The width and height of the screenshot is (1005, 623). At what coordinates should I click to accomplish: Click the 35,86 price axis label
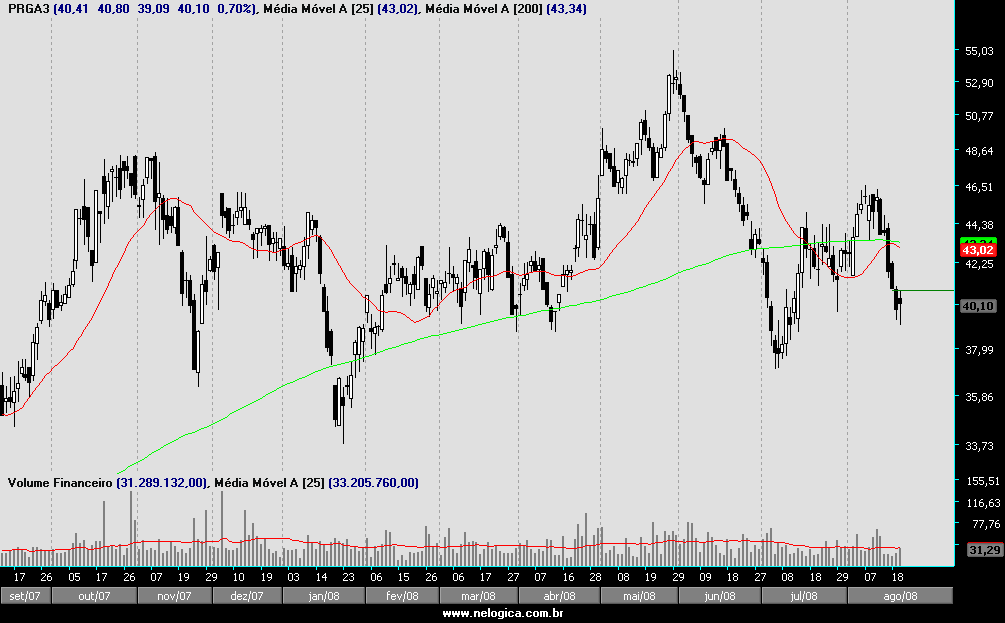[979, 397]
